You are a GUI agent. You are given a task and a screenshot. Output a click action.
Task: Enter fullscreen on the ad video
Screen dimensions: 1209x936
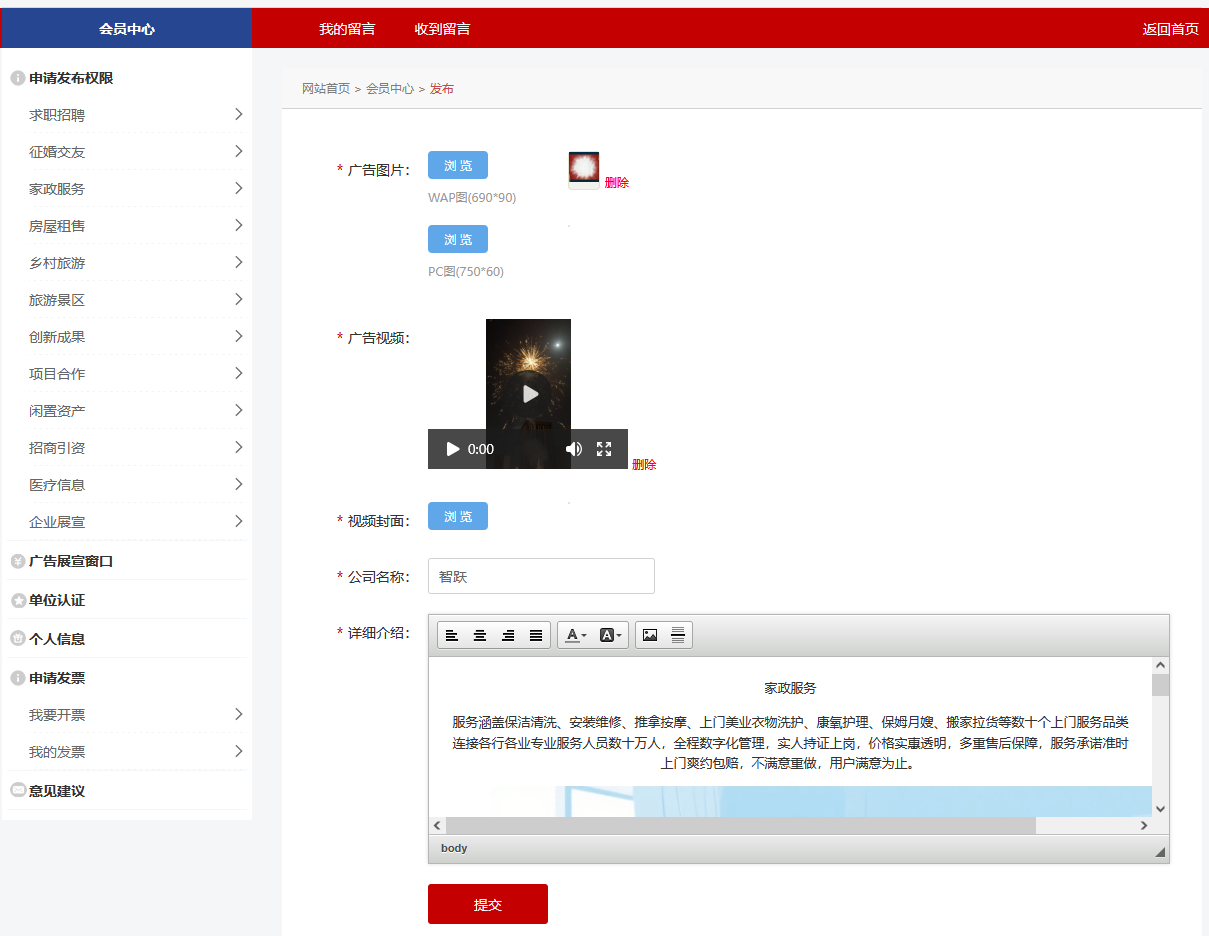point(604,449)
